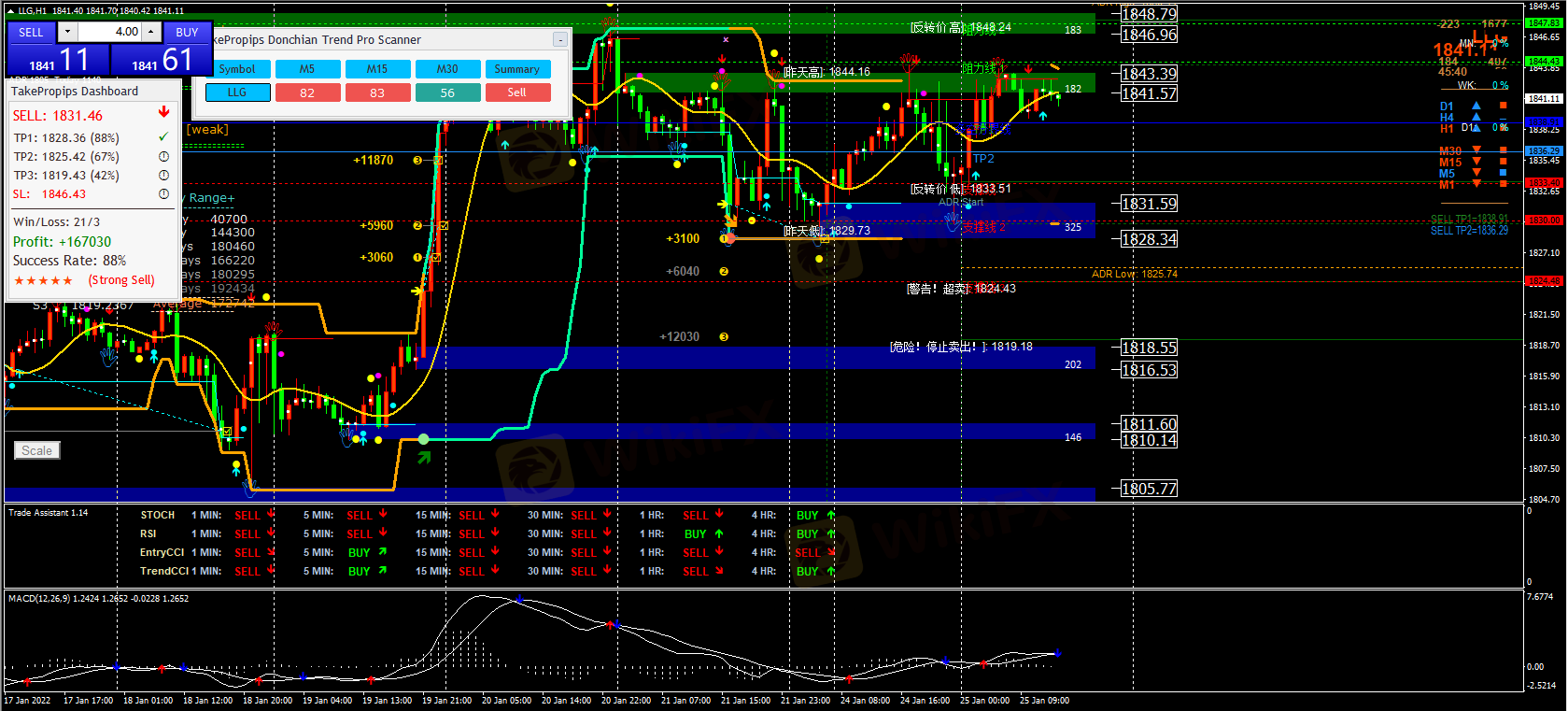Click the green 1847.83 price label on axis
The image size is (1568, 711).
1544,23
